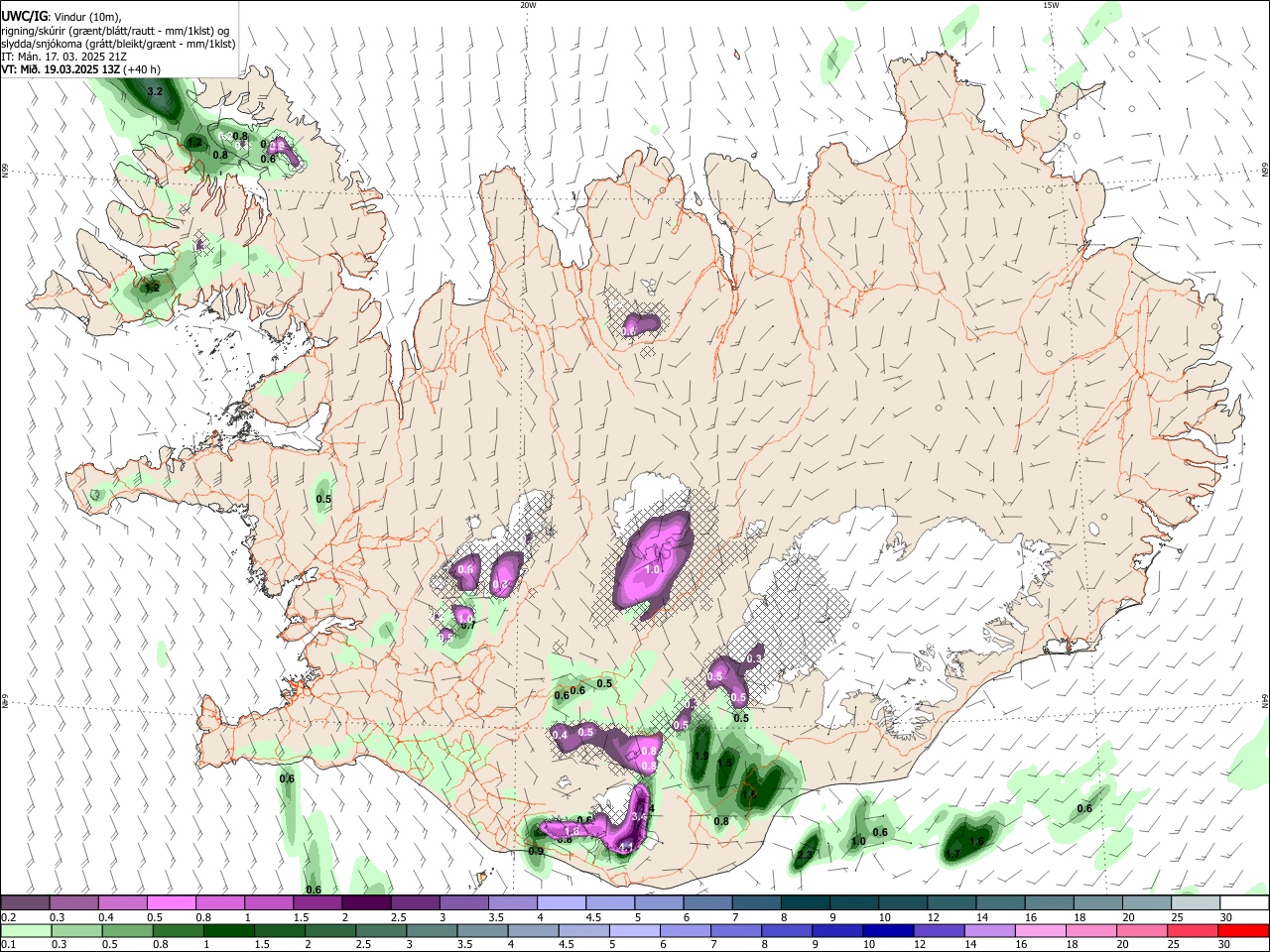Click the '0.9' precipitation value on the map
Image resolution: width=1270 pixels, height=952 pixels.
pos(536,851)
